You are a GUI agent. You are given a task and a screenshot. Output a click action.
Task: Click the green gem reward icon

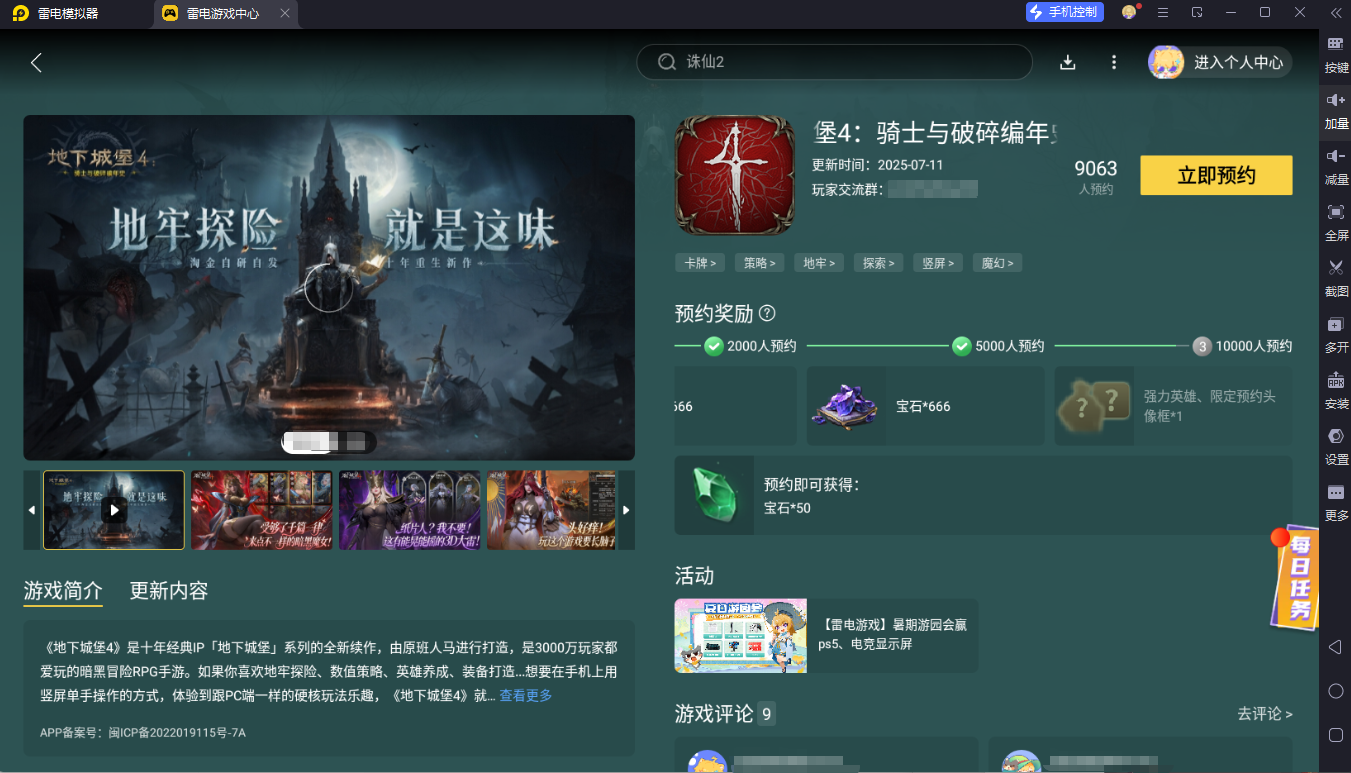point(714,495)
